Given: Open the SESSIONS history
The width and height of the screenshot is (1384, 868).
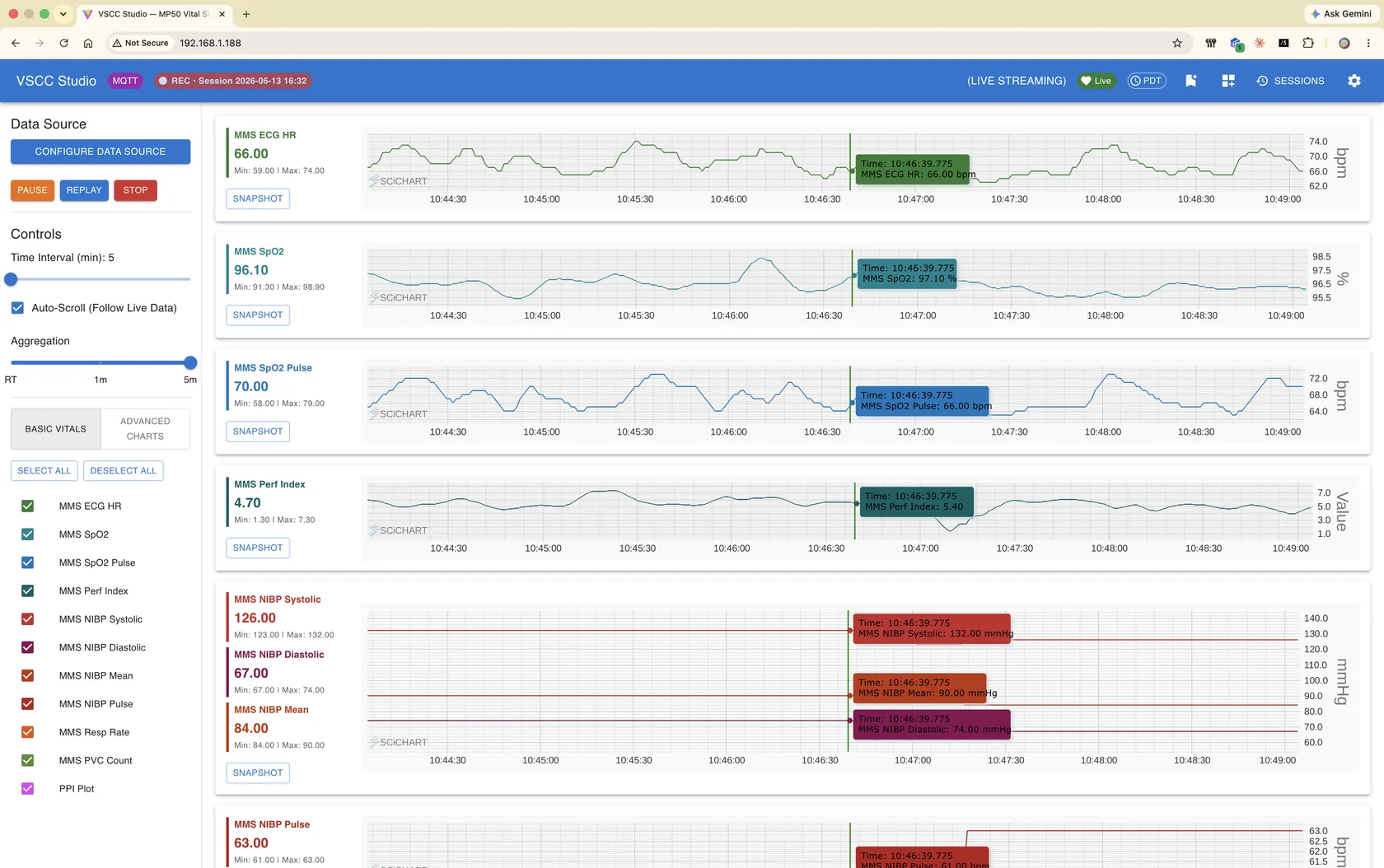Looking at the screenshot, I should [x=1290, y=81].
